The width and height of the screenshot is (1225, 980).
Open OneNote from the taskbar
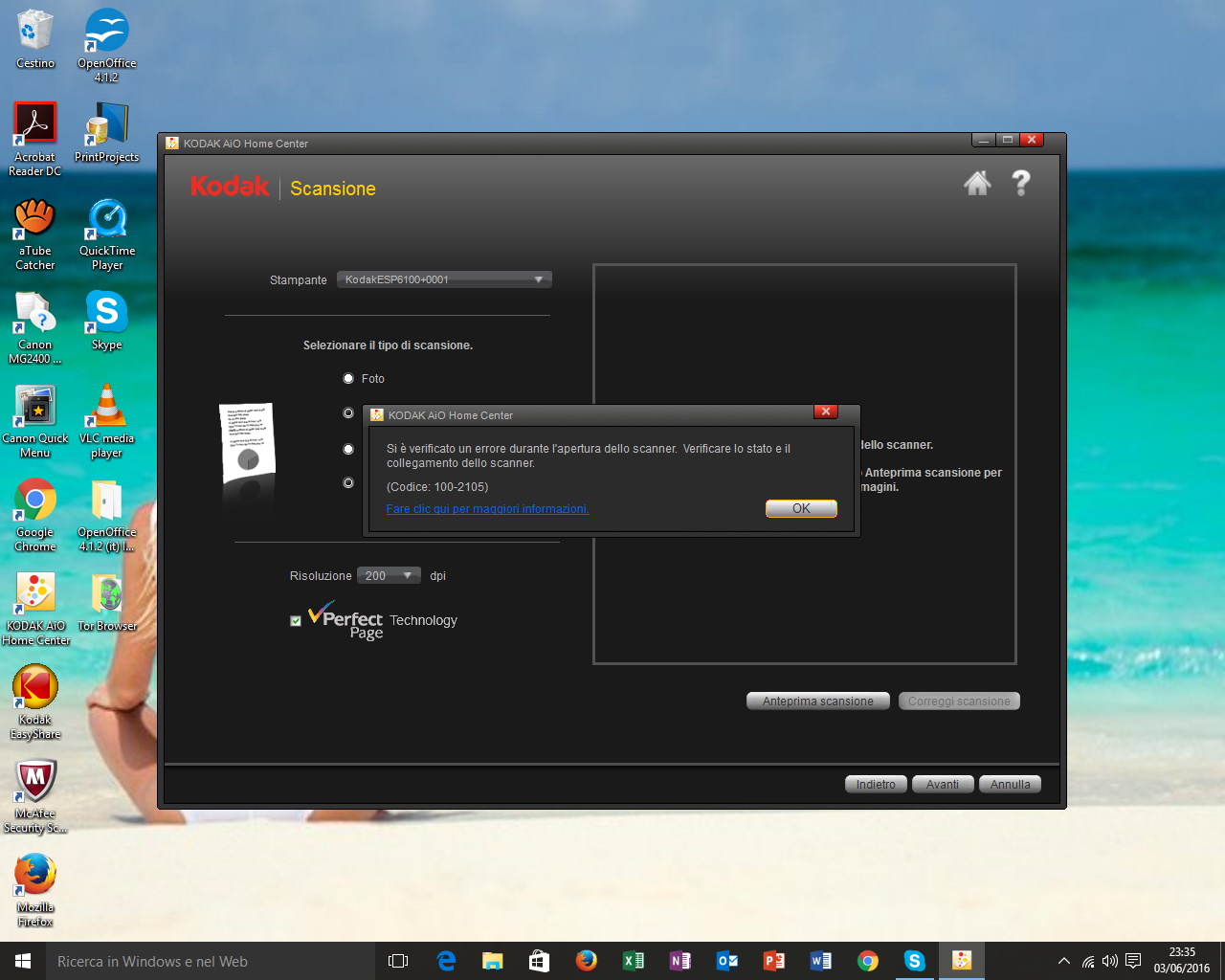point(680,961)
